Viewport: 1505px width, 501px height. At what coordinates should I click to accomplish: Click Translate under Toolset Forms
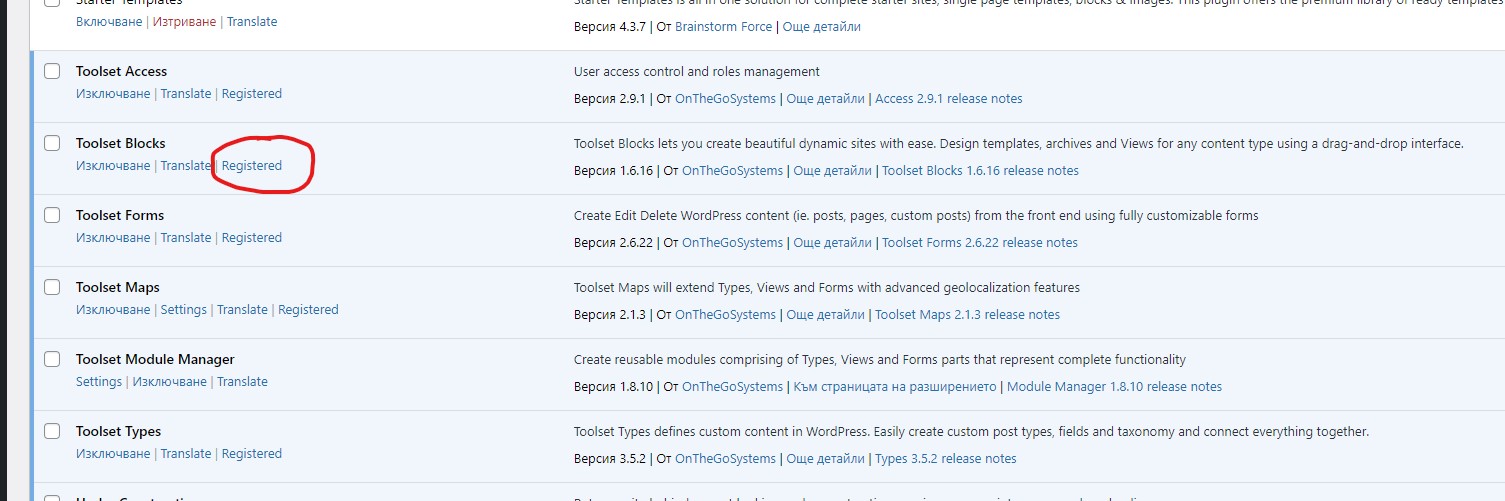tap(186, 237)
